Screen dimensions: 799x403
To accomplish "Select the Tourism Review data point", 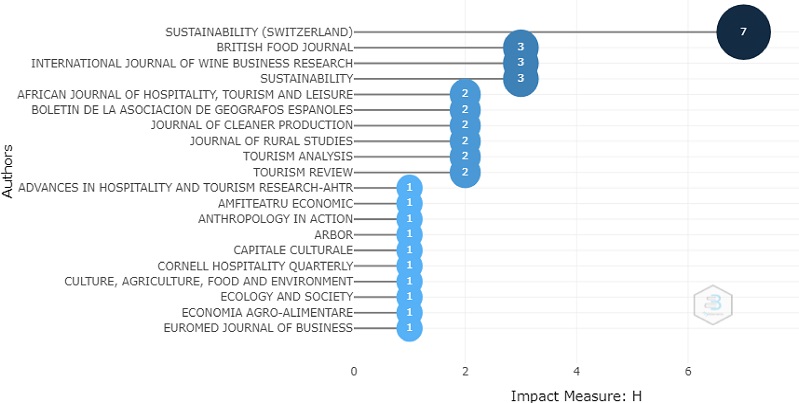I will coord(465,172).
